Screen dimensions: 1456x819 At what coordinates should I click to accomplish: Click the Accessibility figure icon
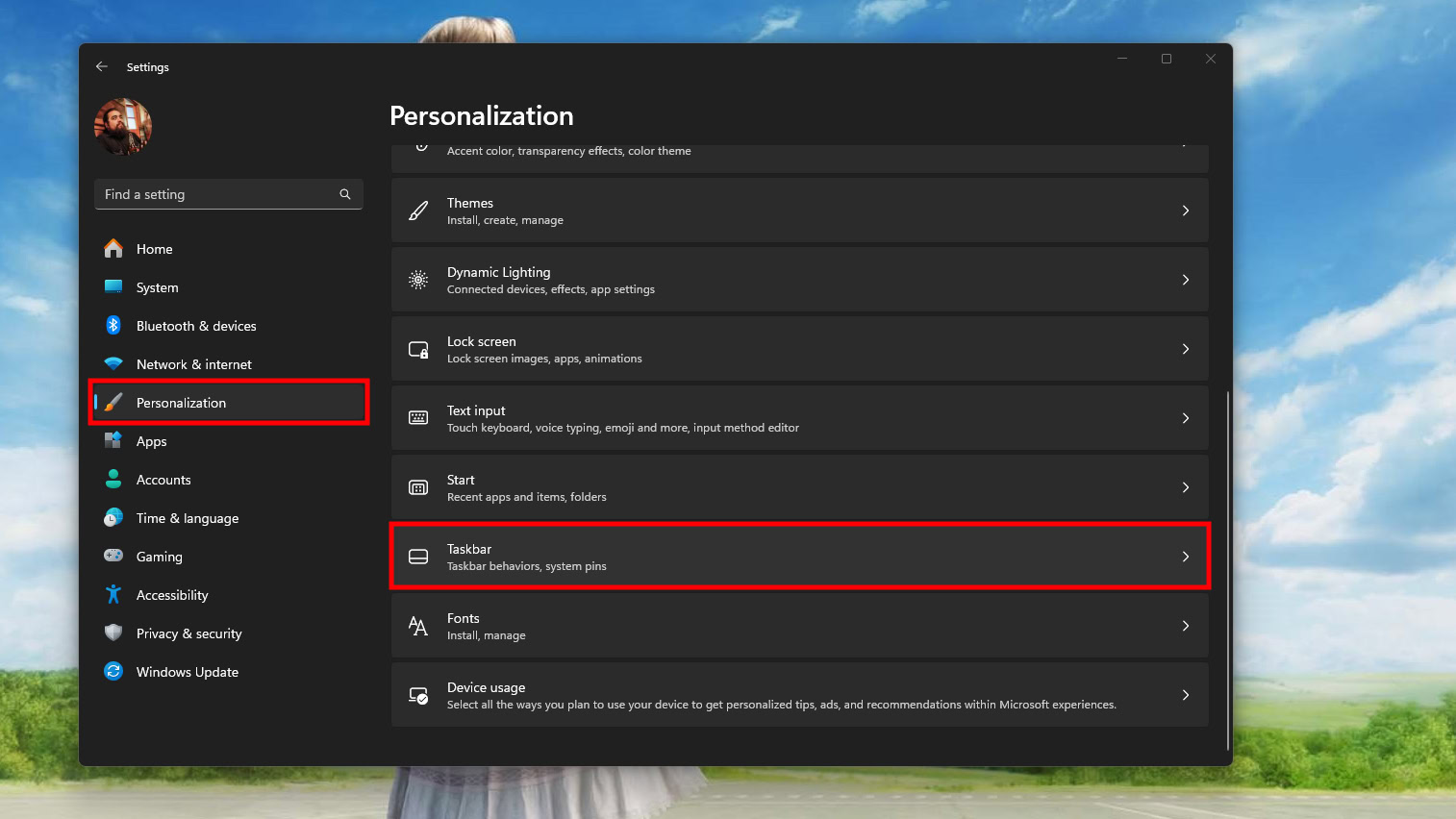tap(113, 595)
